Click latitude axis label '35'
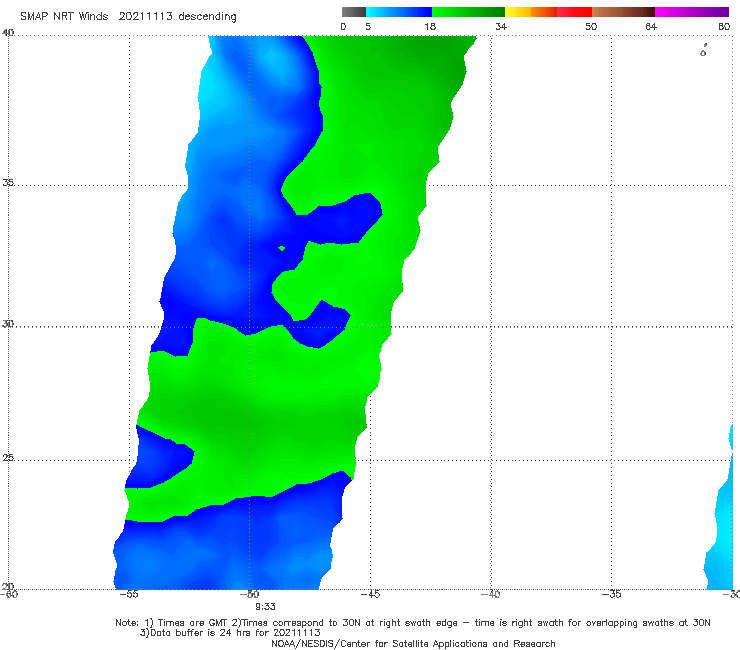 8,182
